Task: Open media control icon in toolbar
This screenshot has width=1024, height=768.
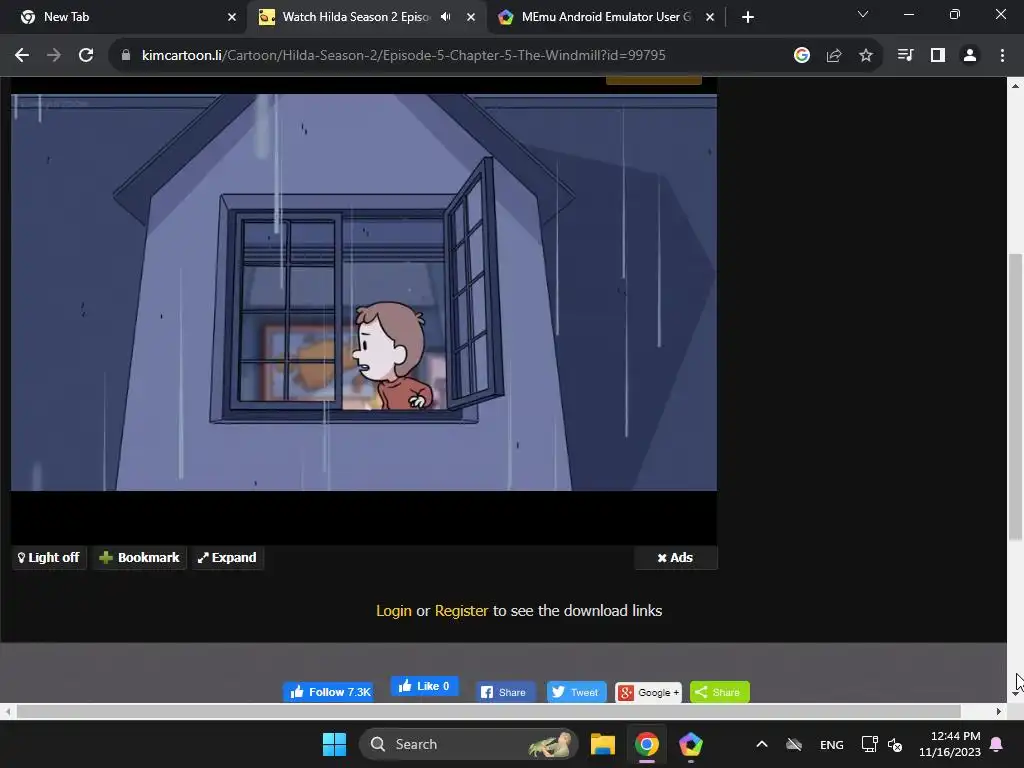Action: [906, 56]
